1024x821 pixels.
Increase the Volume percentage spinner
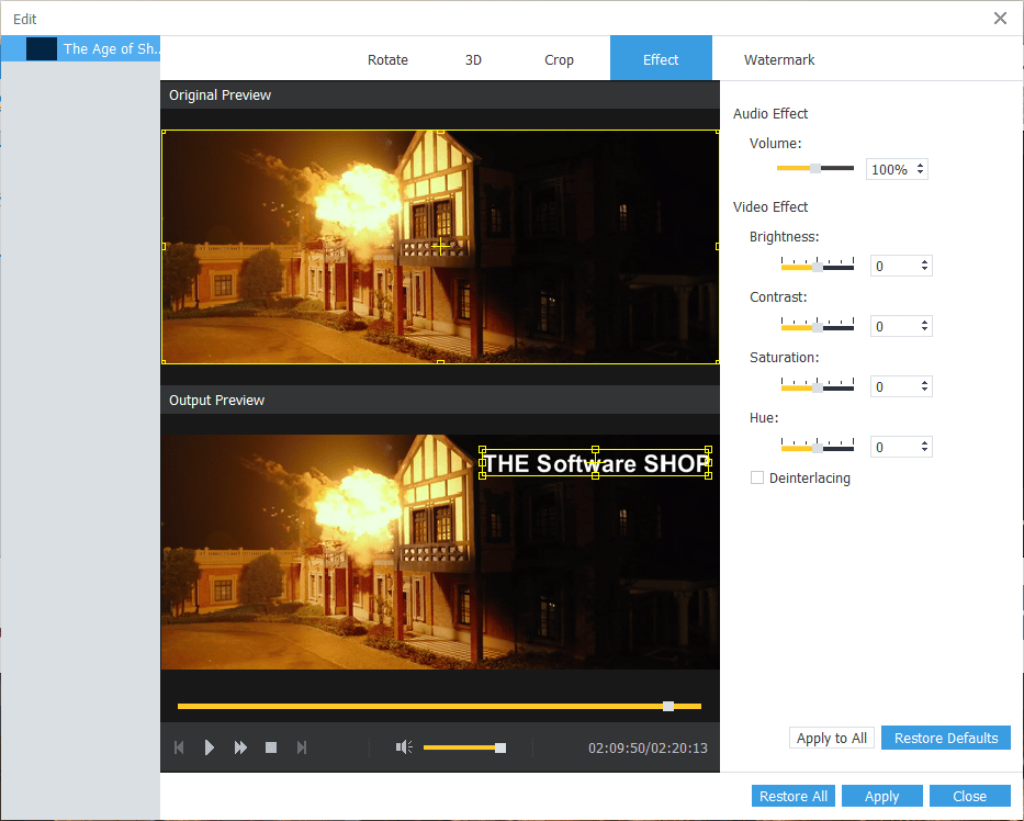(920, 165)
